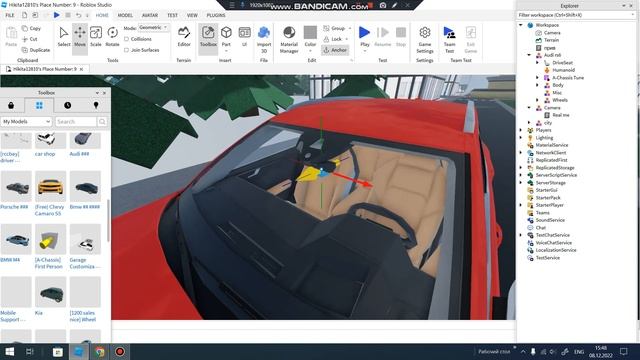Expand the city model node
The width and height of the screenshot is (640, 360).
click(529, 122)
